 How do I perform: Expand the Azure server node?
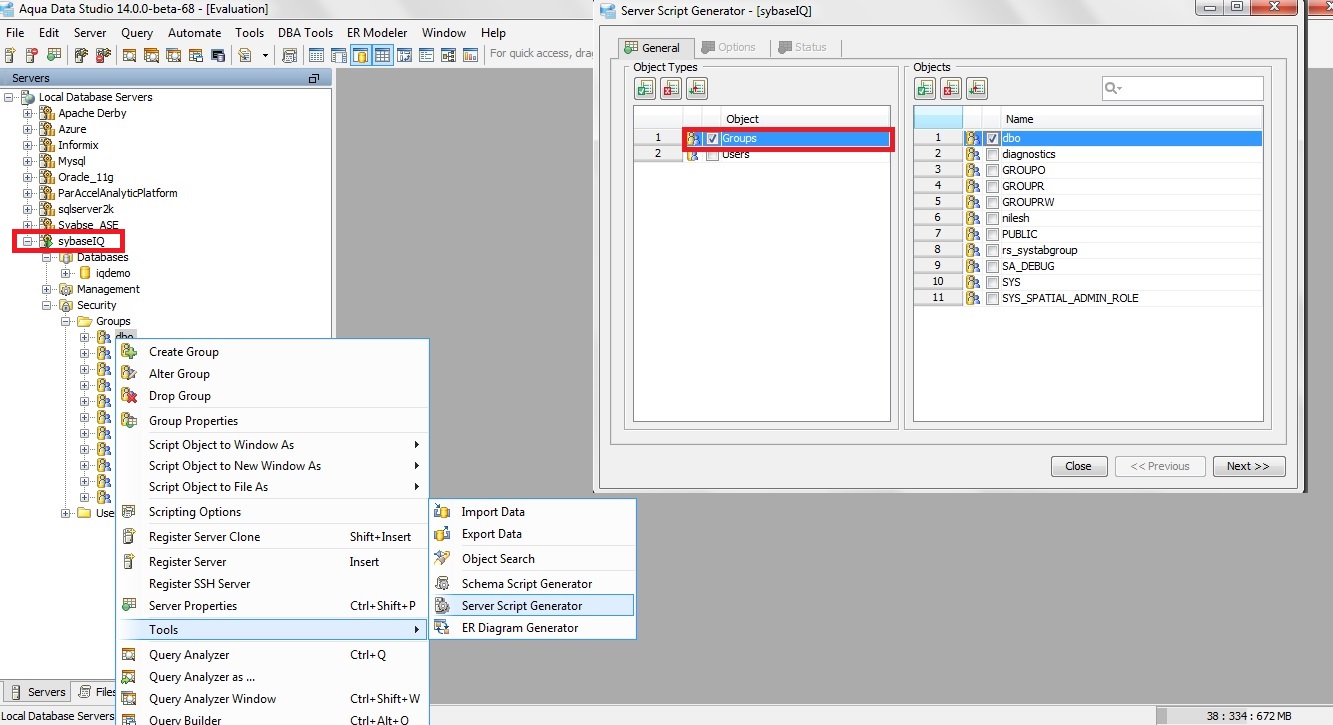click(28, 129)
